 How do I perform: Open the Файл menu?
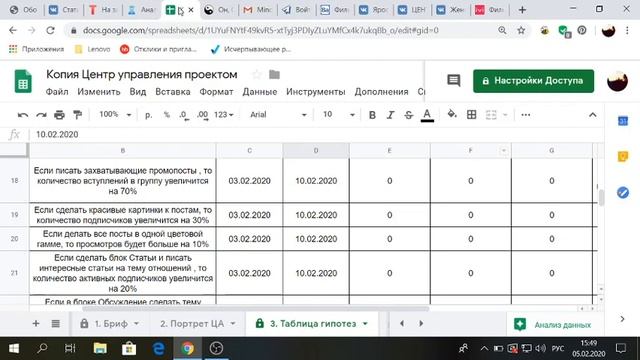click(57, 92)
